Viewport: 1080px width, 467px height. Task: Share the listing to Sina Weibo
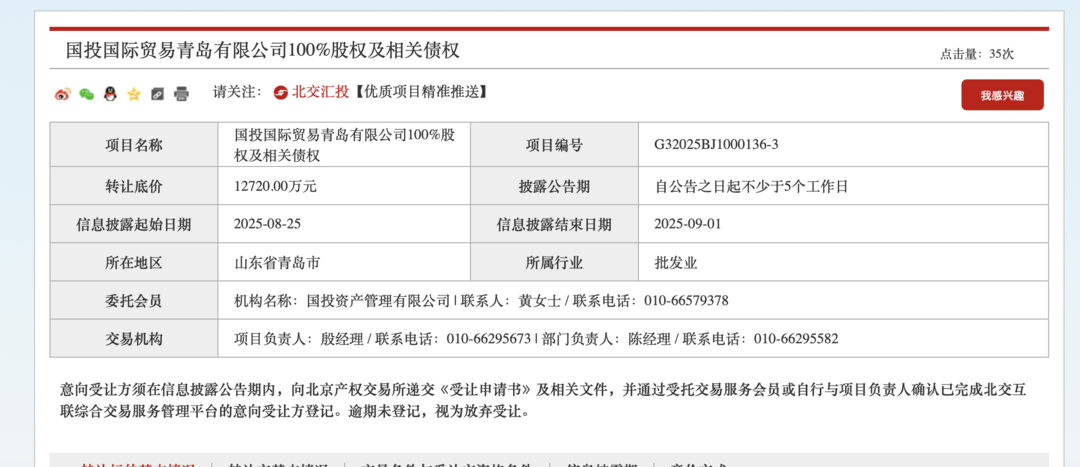click(63, 94)
